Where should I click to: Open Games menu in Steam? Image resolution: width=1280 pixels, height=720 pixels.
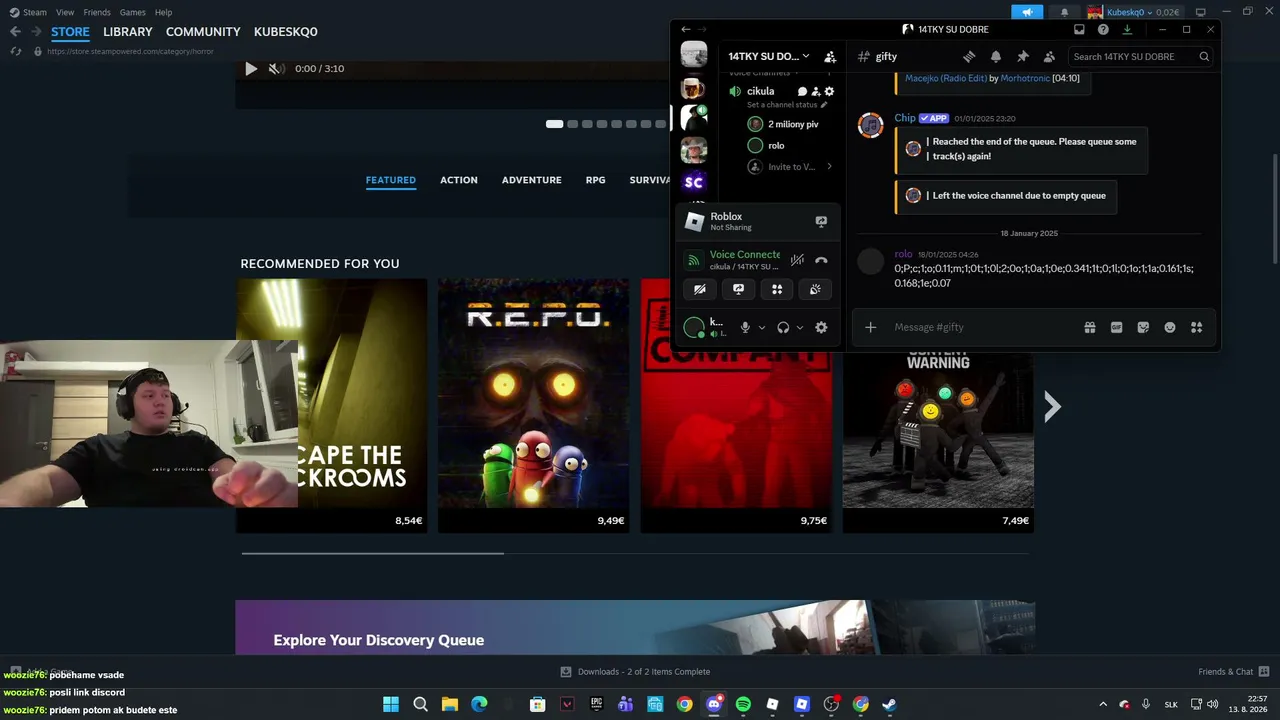133,12
